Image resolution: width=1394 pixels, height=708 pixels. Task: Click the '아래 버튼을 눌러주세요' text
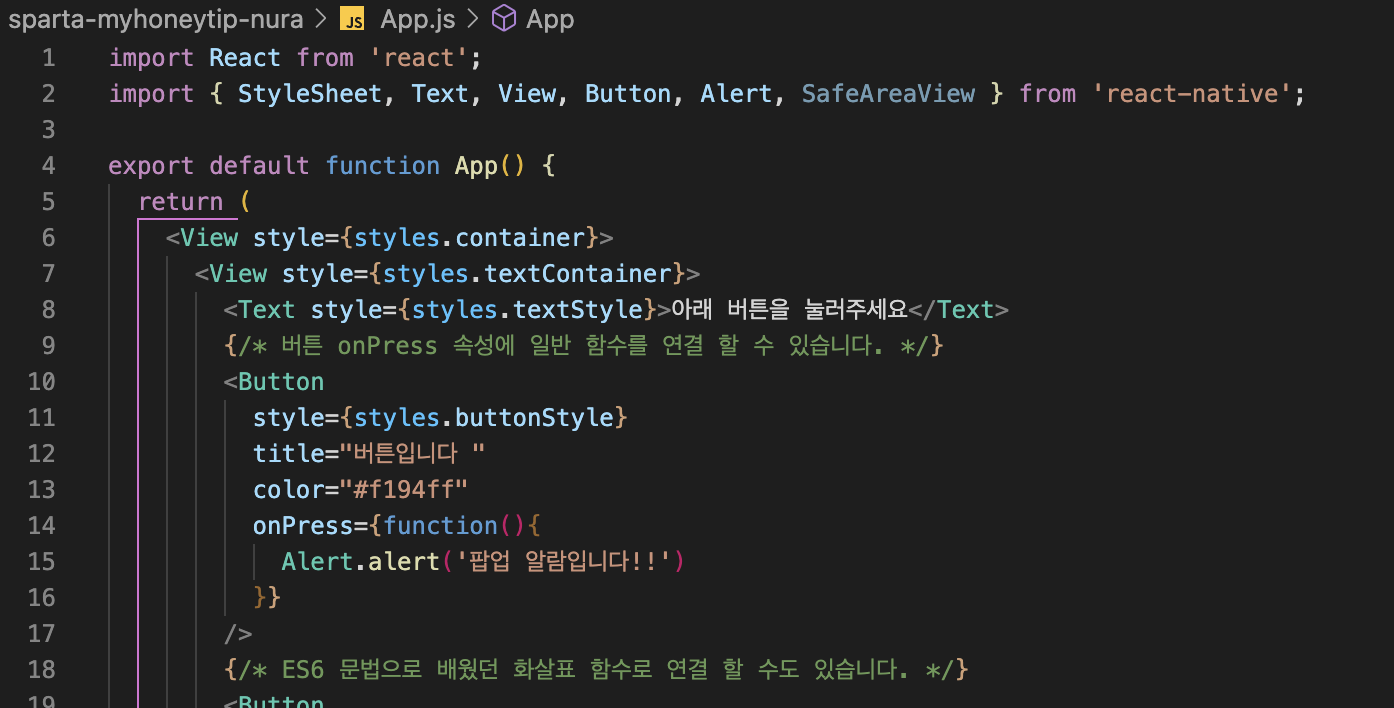(x=789, y=310)
